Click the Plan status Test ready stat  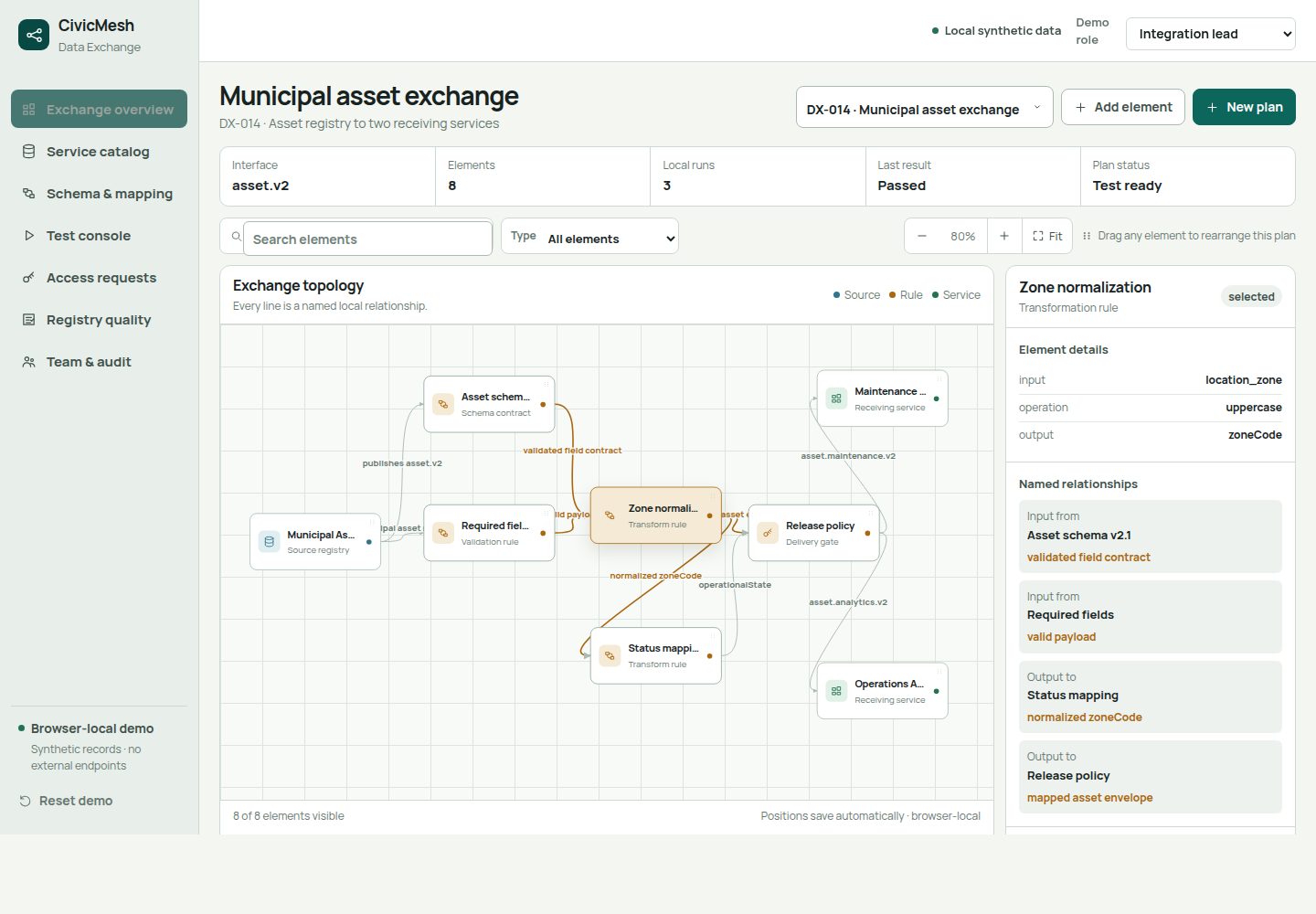pyautogui.click(x=1187, y=176)
